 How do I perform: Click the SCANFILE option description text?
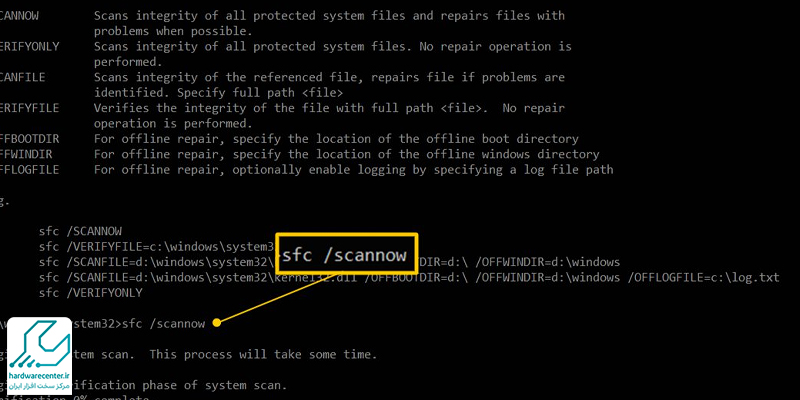coord(329,85)
